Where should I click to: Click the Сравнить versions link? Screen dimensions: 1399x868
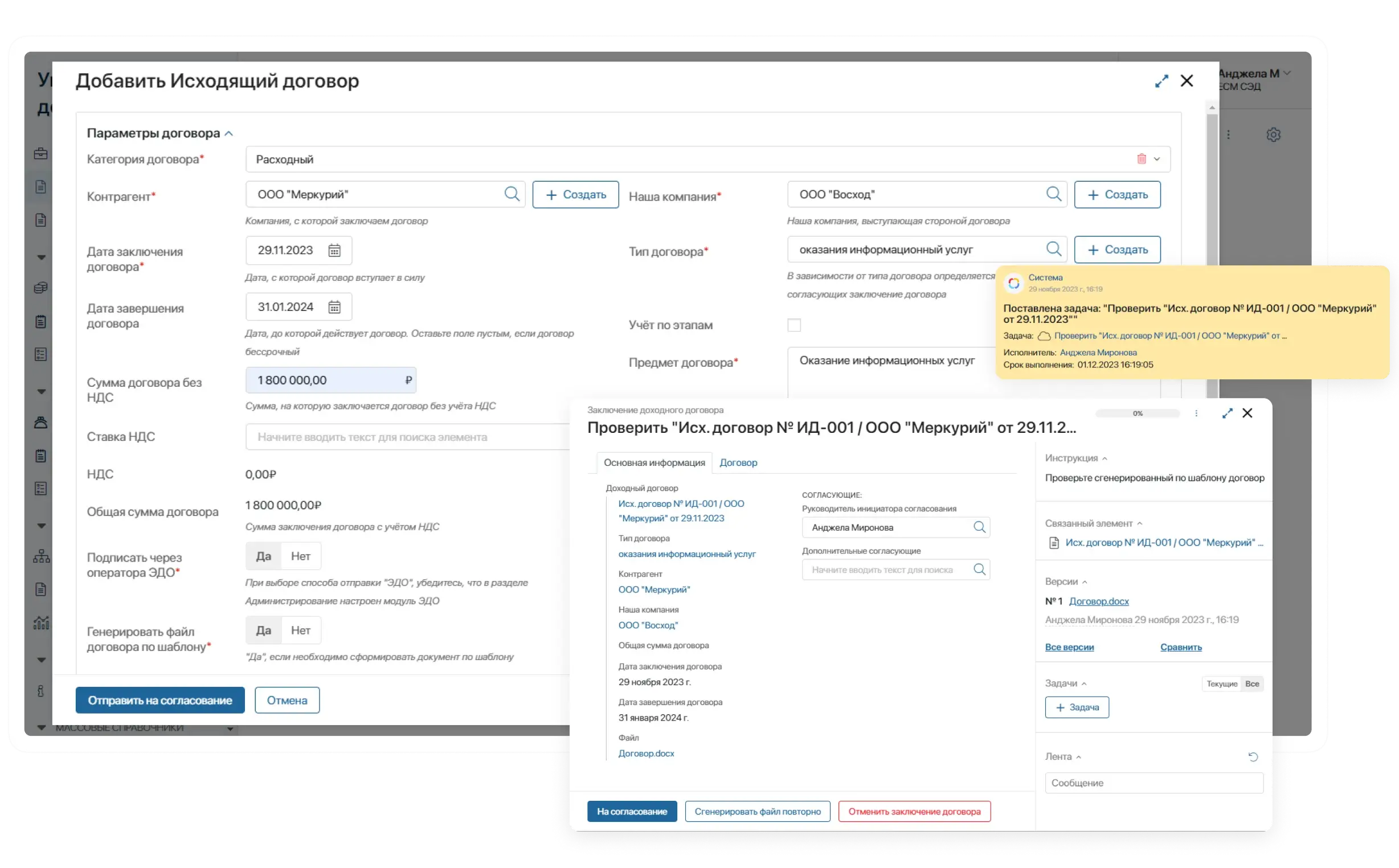[x=1180, y=647]
